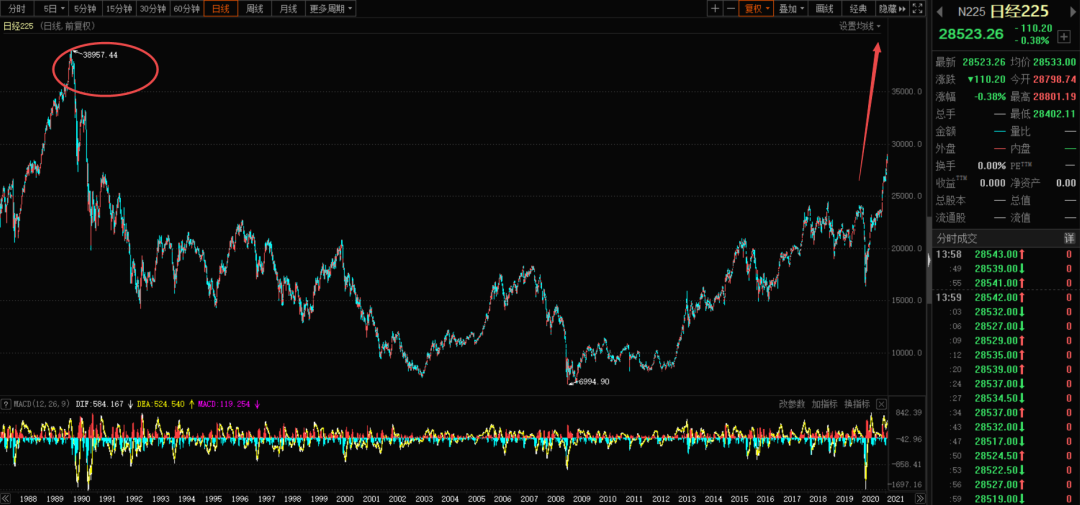Open 设置均线 moving-average dropdown
The width and height of the screenshot is (1080, 505).
pos(860,26)
